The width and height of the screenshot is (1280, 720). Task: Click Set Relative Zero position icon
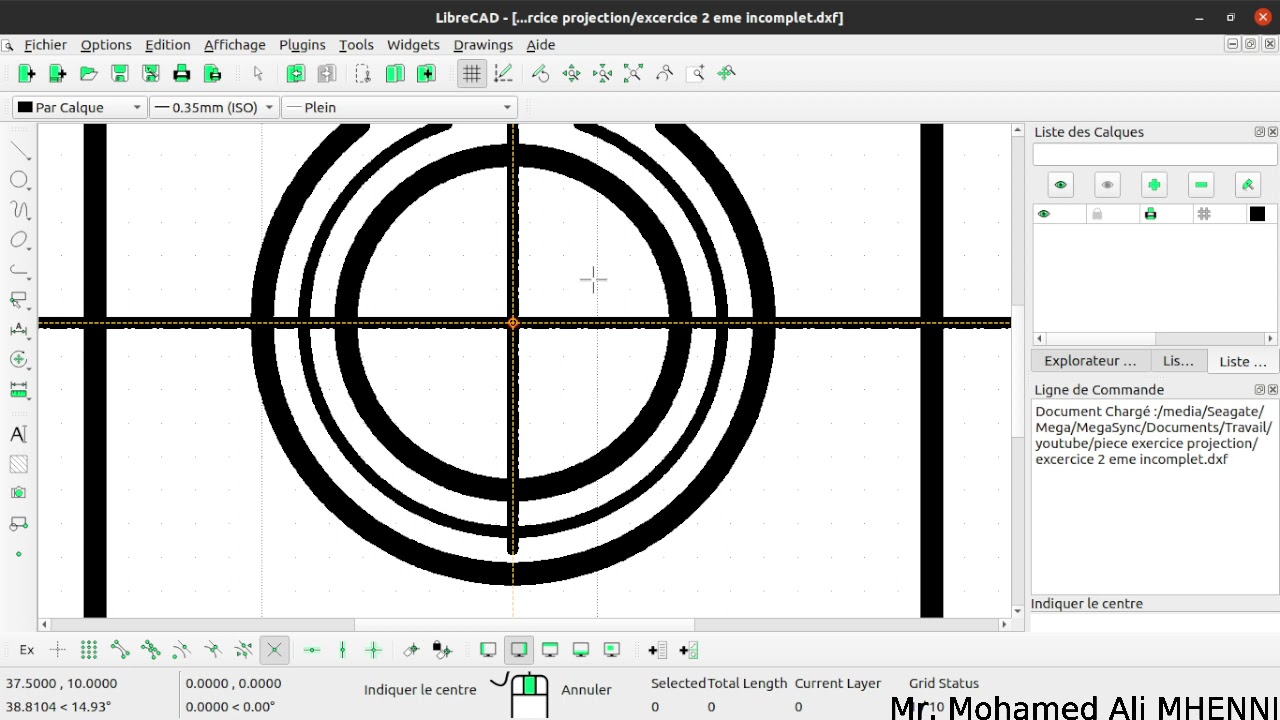pos(411,650)
